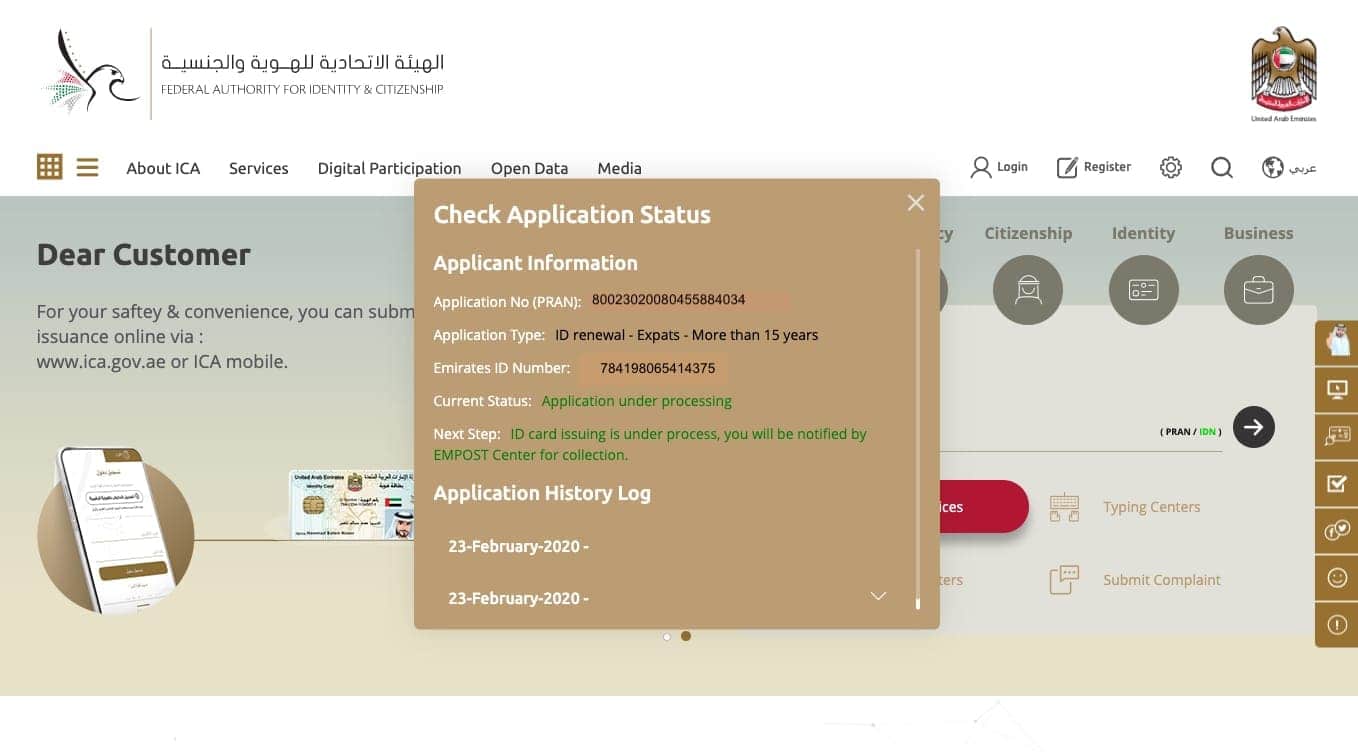Image resolution: width=1358 pixels, height=752 pixels.
Task: Click the Login link
Action: click(999, 167)
